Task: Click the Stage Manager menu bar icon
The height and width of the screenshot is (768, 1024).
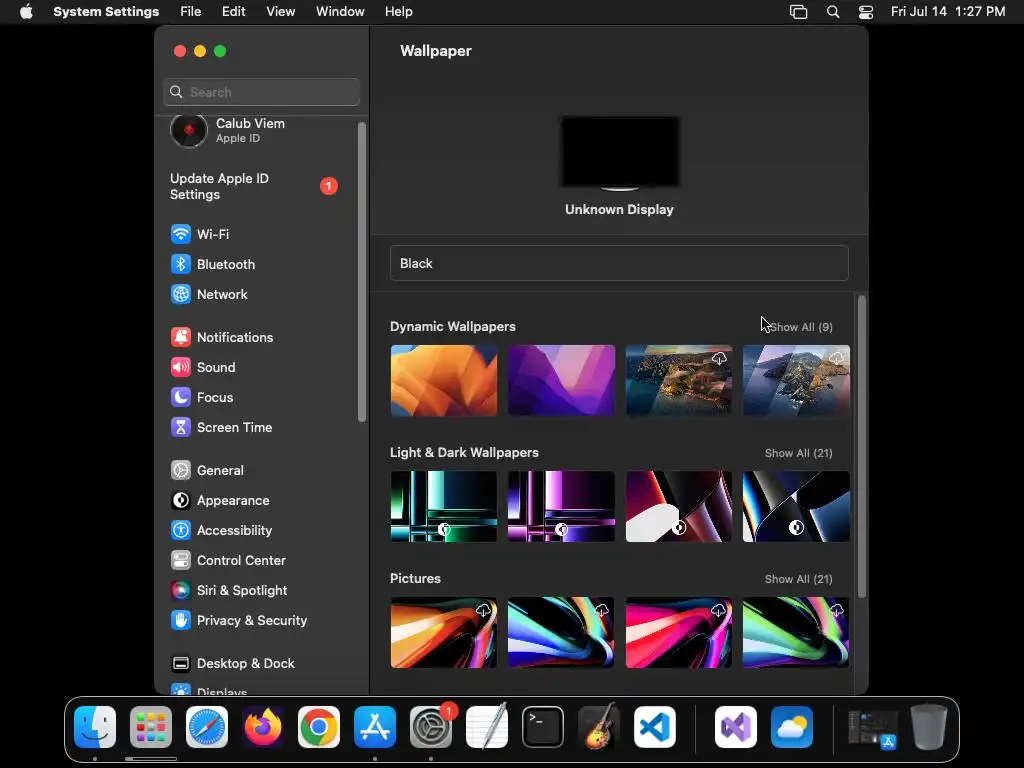Action: [x=798, y=12]
